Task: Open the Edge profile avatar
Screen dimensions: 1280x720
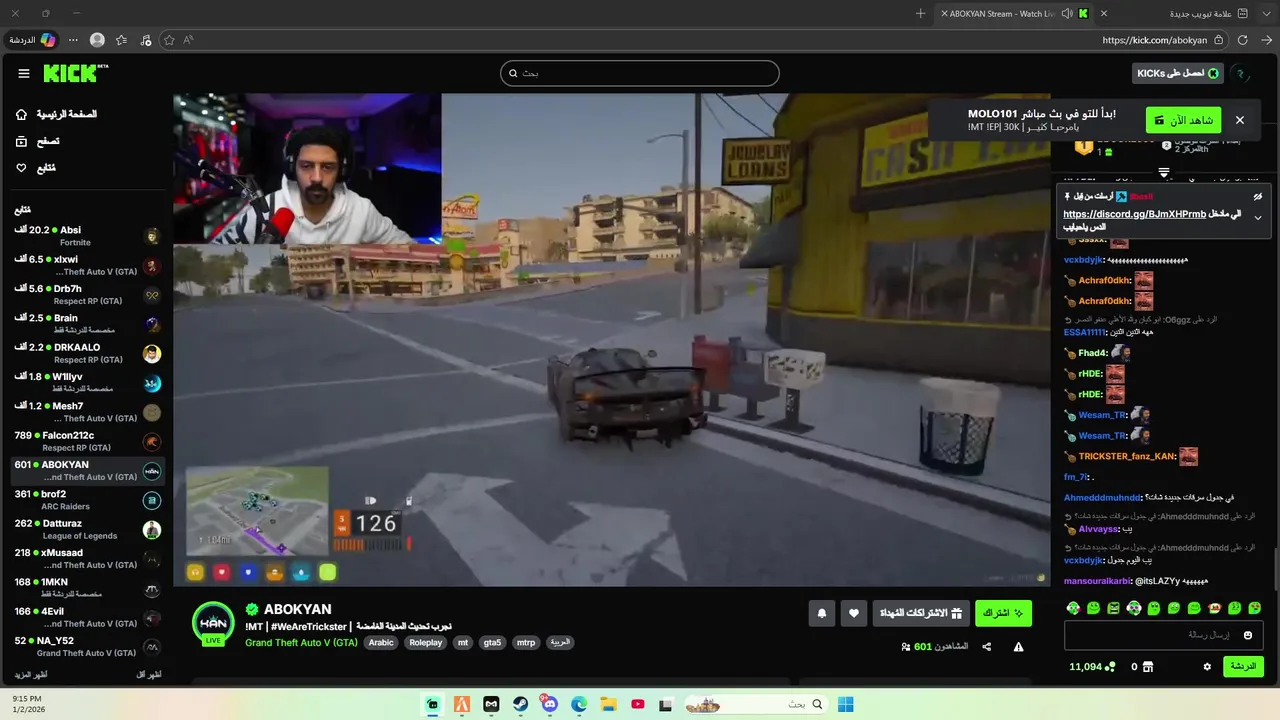Action: 97,40
